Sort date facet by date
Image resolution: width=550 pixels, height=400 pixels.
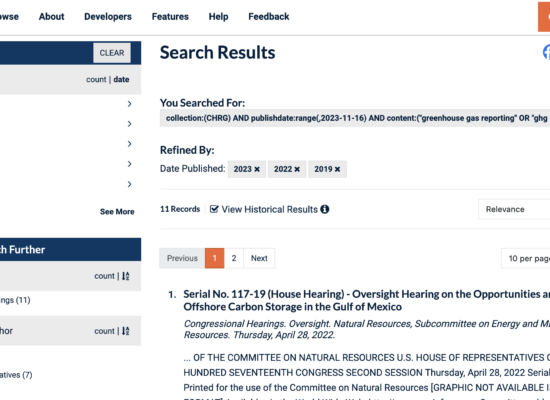click(x=121, y=79)
